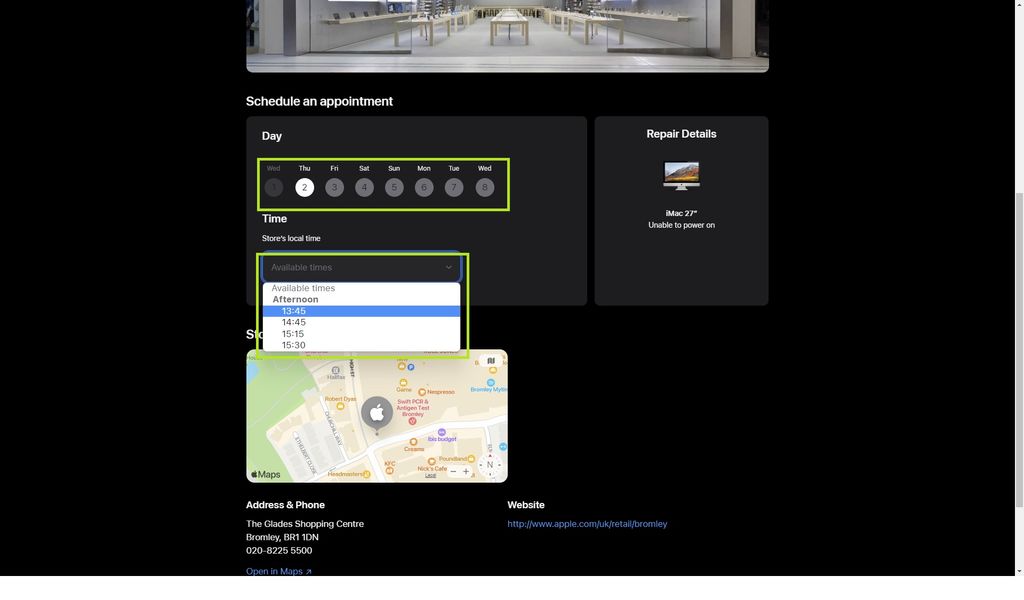
Task: Open the Available times dropdown
Action: (362, 268)
